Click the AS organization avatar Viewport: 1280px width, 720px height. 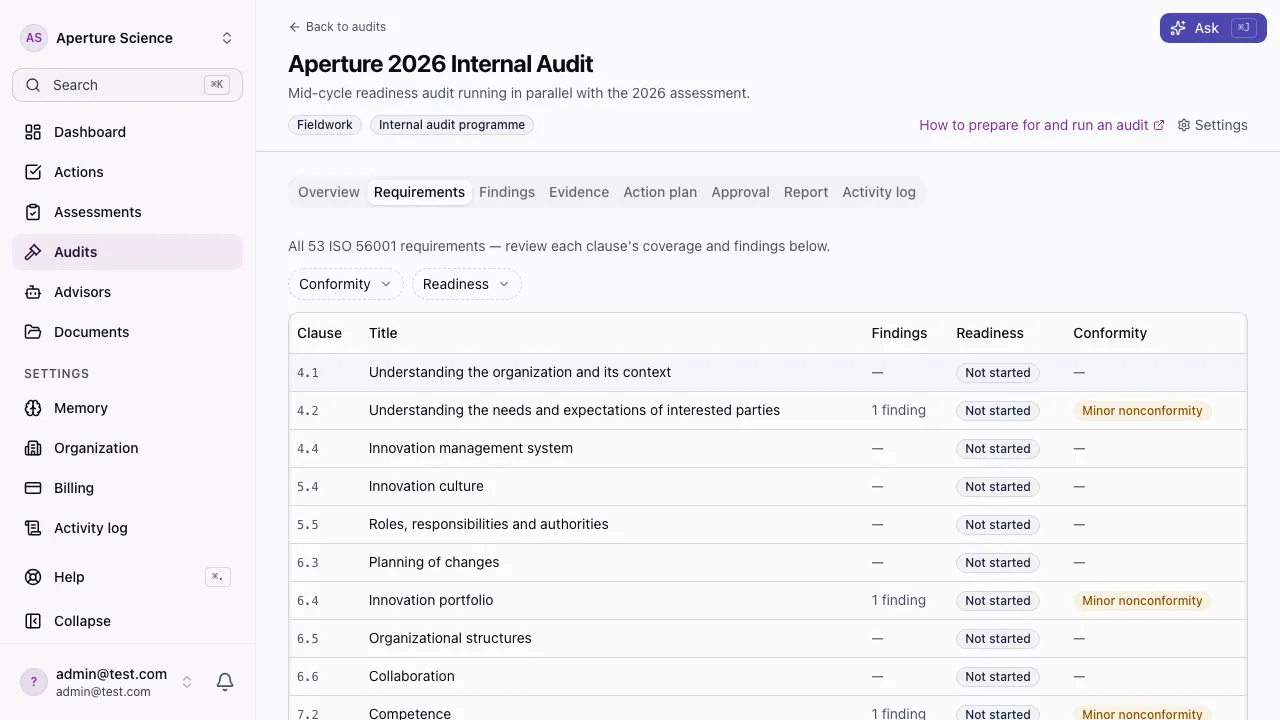[x=34, y=38]
